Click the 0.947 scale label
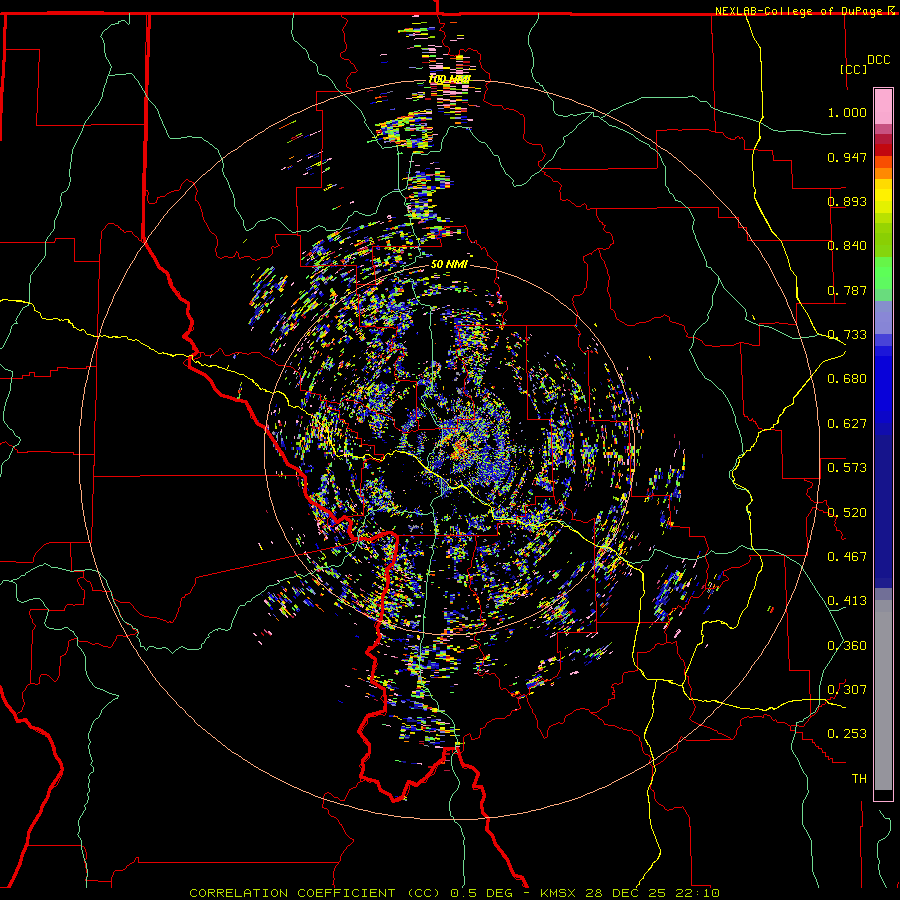Screen dimensions: 900x900 click(847, 157)
